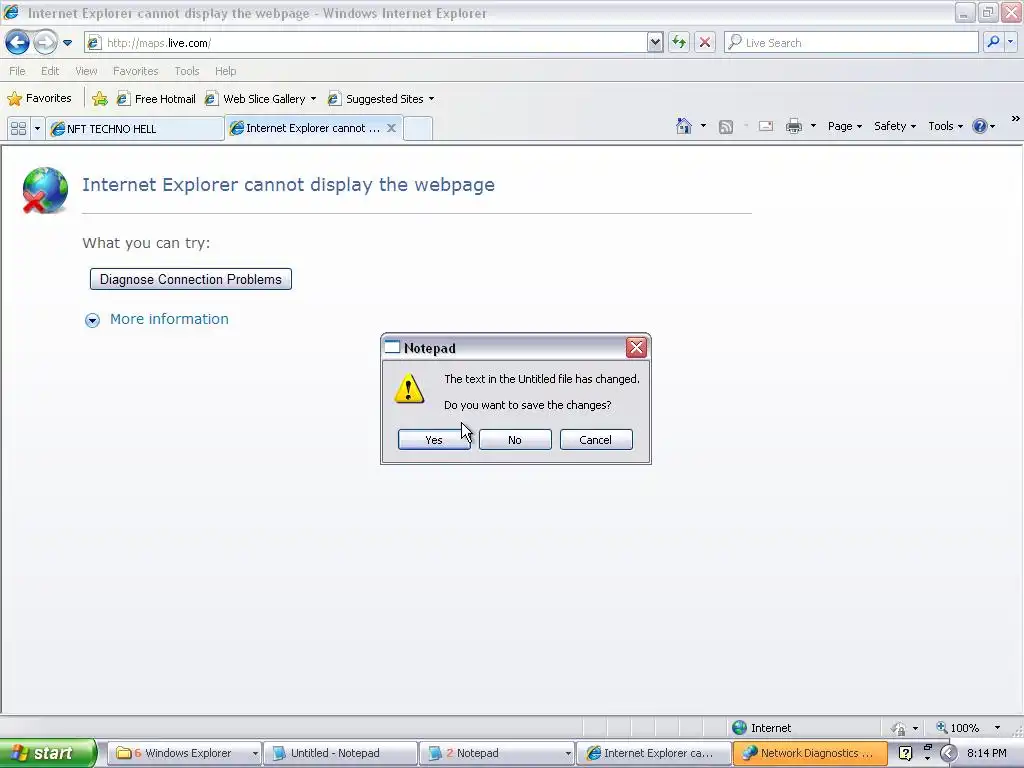Click Cancel in the Notepad save dialog

tap(596, 440)
